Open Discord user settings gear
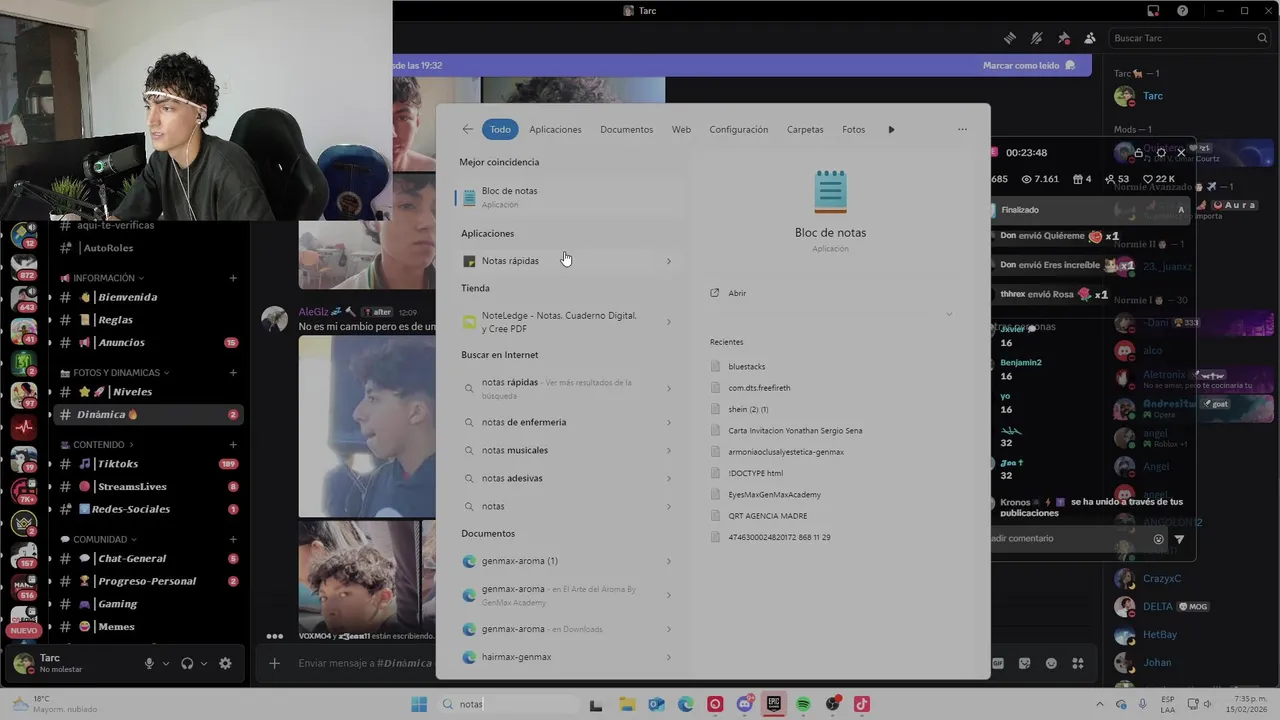Screen dimensions: 1280x720 [x=225, y=663]
